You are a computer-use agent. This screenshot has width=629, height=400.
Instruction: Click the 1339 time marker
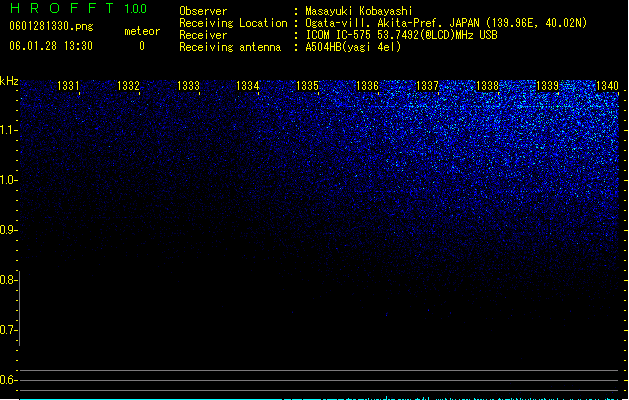(x=548, y=86)
